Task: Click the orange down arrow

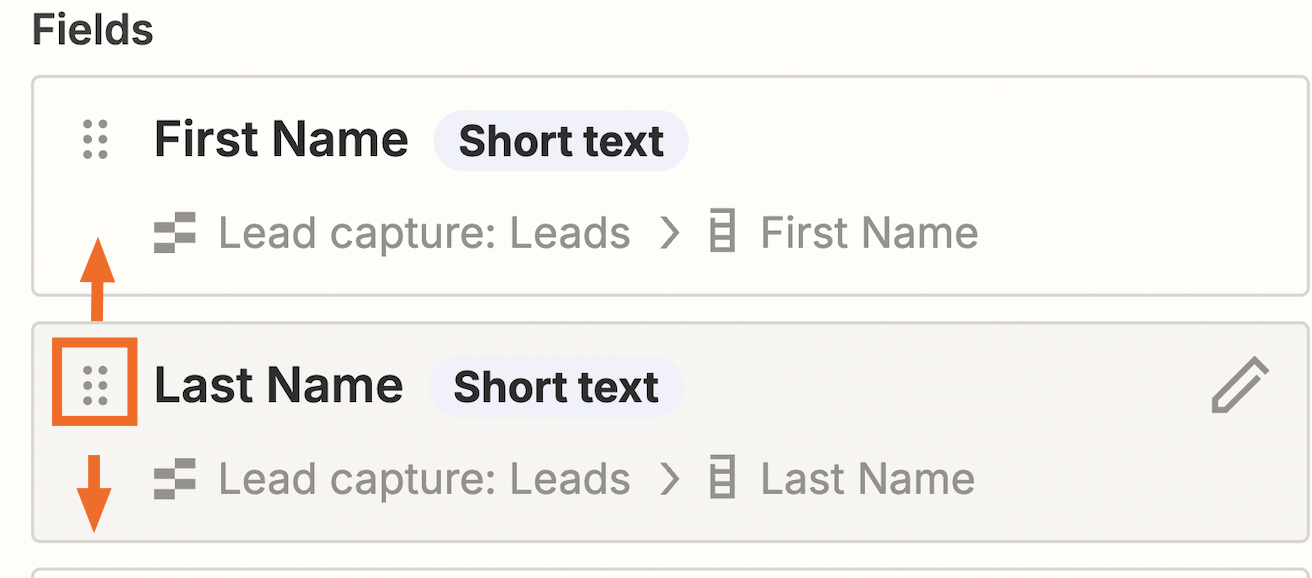Action: pyautogui.click(x=94, y=492)
